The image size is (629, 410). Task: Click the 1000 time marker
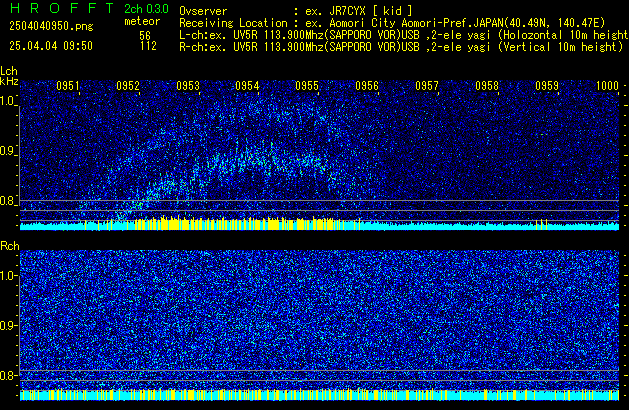click(607, 86)
